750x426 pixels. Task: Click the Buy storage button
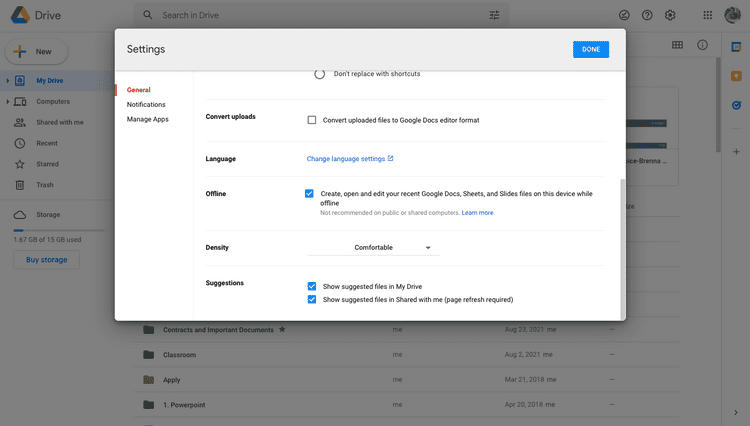pos(46,260)
